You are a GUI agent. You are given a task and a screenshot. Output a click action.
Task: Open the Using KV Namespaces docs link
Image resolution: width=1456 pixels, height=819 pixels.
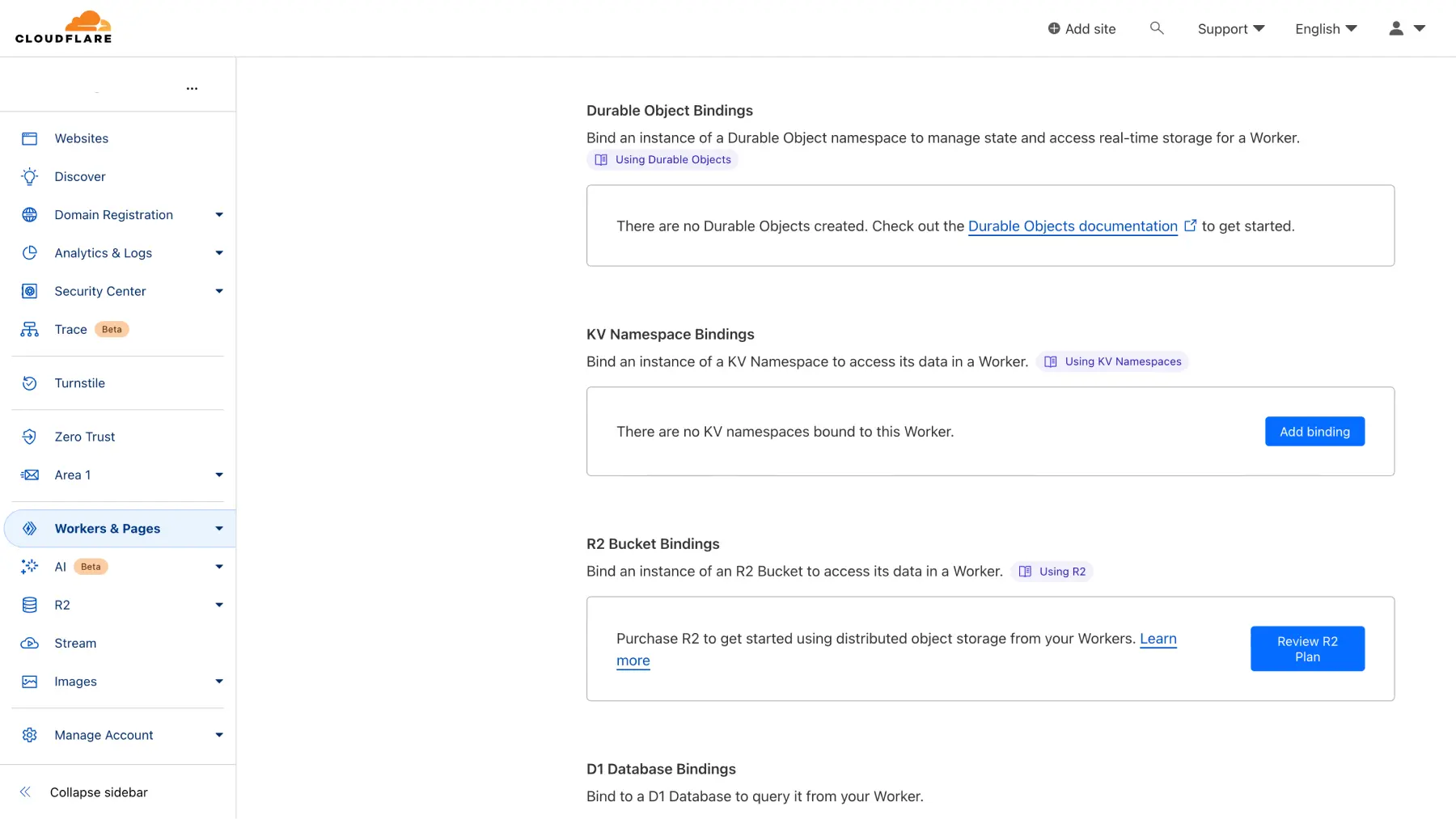tap(1112, 361)
